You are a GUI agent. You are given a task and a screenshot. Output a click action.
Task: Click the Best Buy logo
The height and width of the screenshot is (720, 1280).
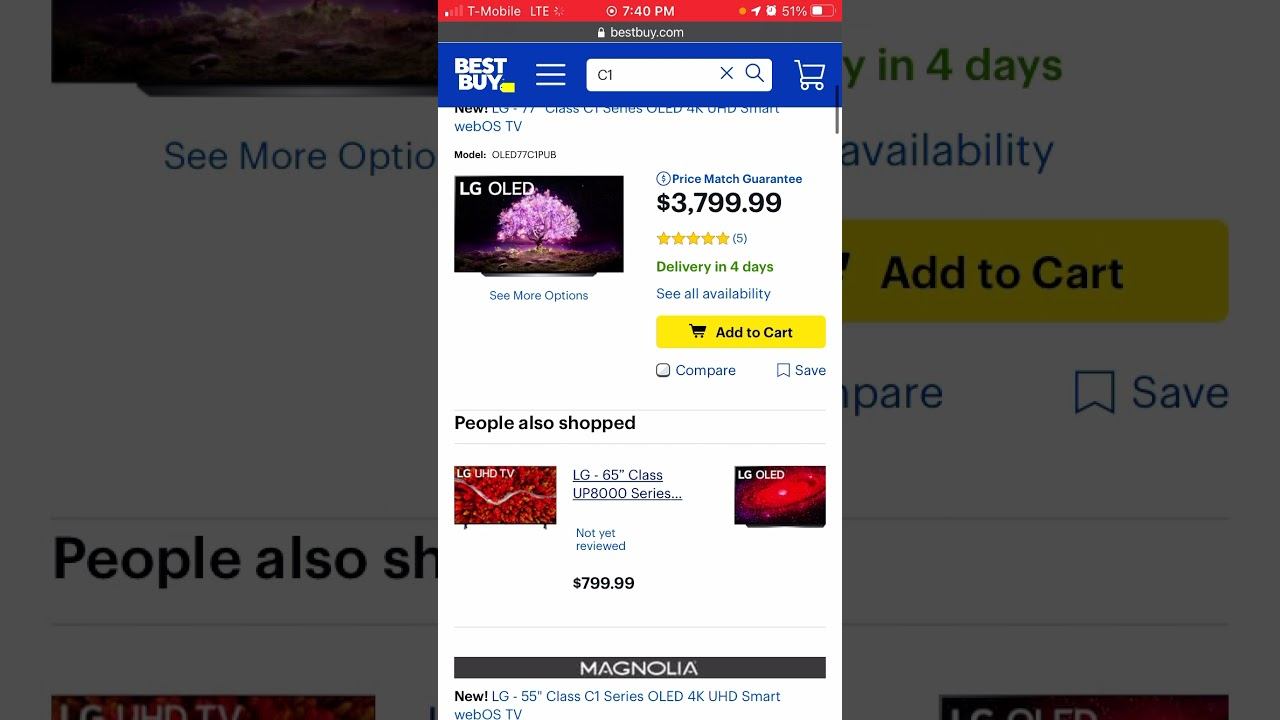484,75
